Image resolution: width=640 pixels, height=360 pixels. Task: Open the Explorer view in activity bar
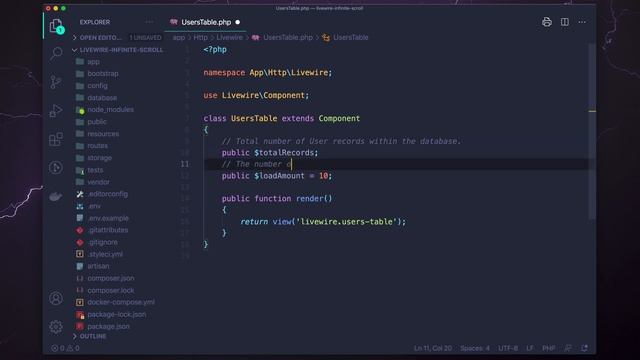tap(56, 27)
